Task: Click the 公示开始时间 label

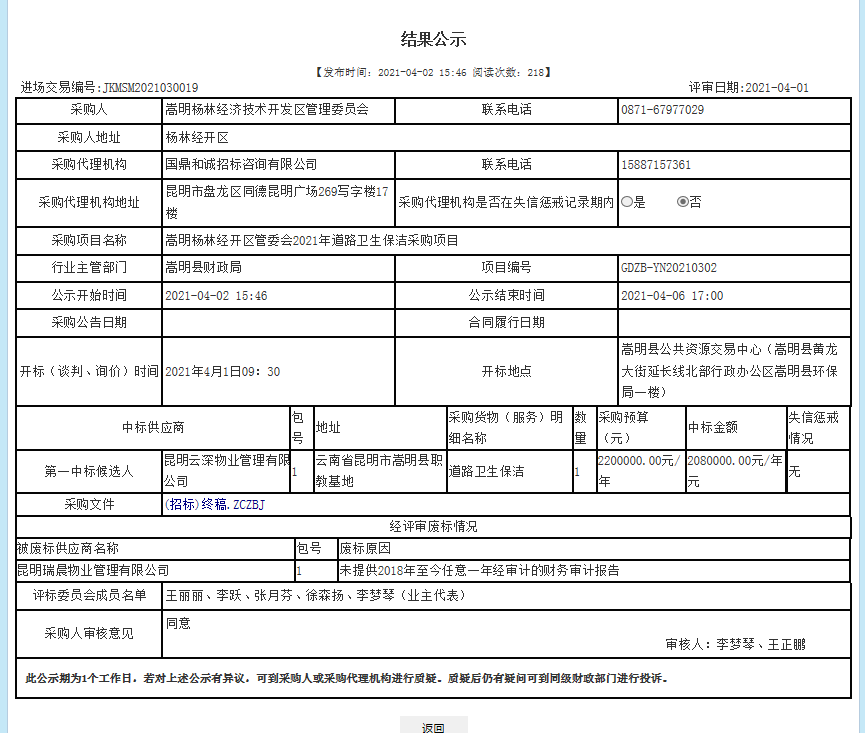Action: 89,296
